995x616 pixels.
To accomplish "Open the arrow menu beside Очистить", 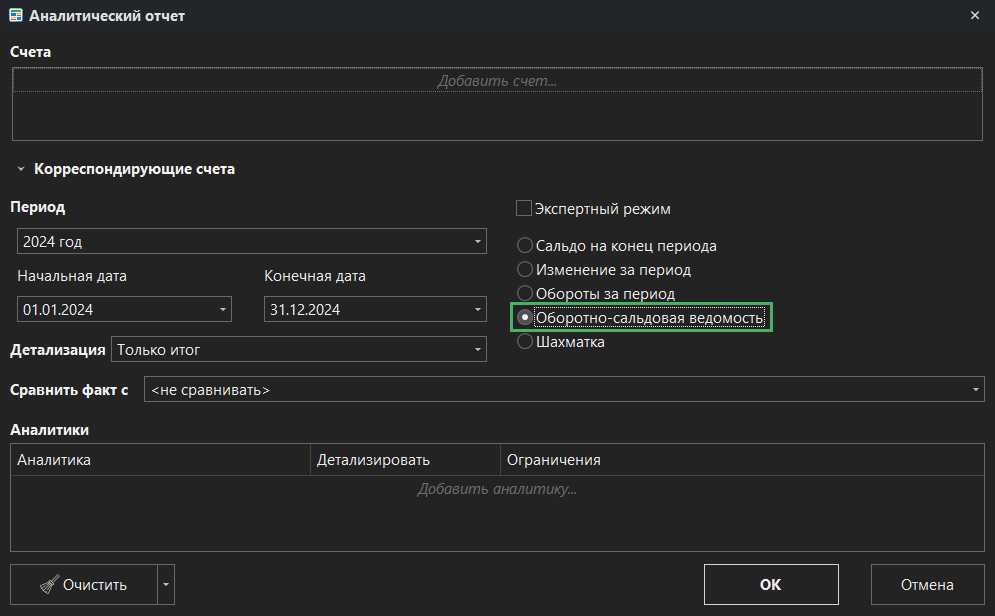I will click(x=166, y=585).
